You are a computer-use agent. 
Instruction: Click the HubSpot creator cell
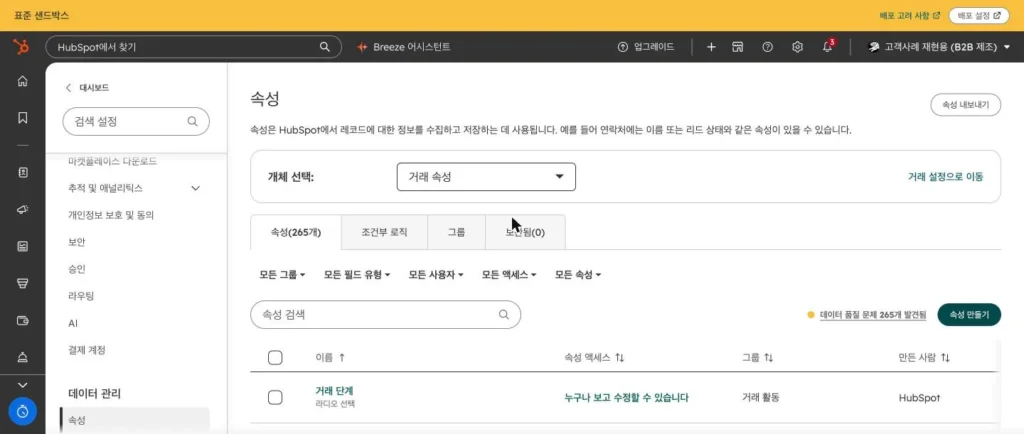pyautogui.click(x=920, y=397)
